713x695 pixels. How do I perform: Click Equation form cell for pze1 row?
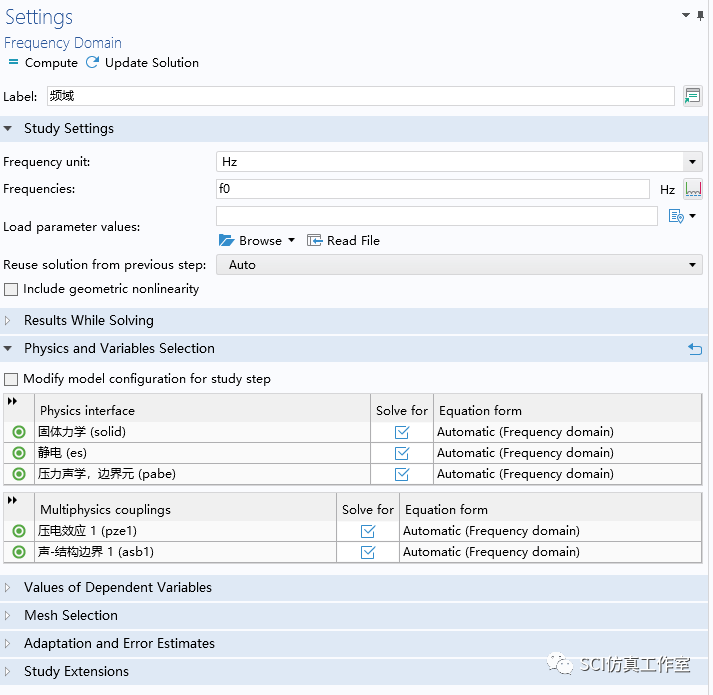pyautogui.click(x=551, y=531)
